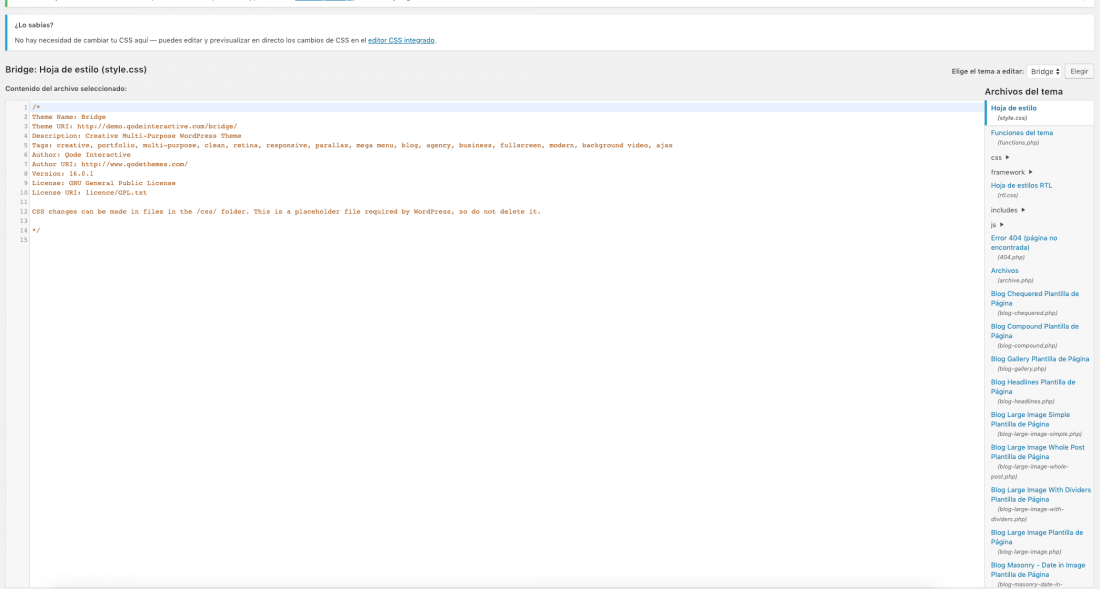Click 'License: GNU General Public License' line
The width and height of the screenshot is (1100, 589).
[104, 183]
